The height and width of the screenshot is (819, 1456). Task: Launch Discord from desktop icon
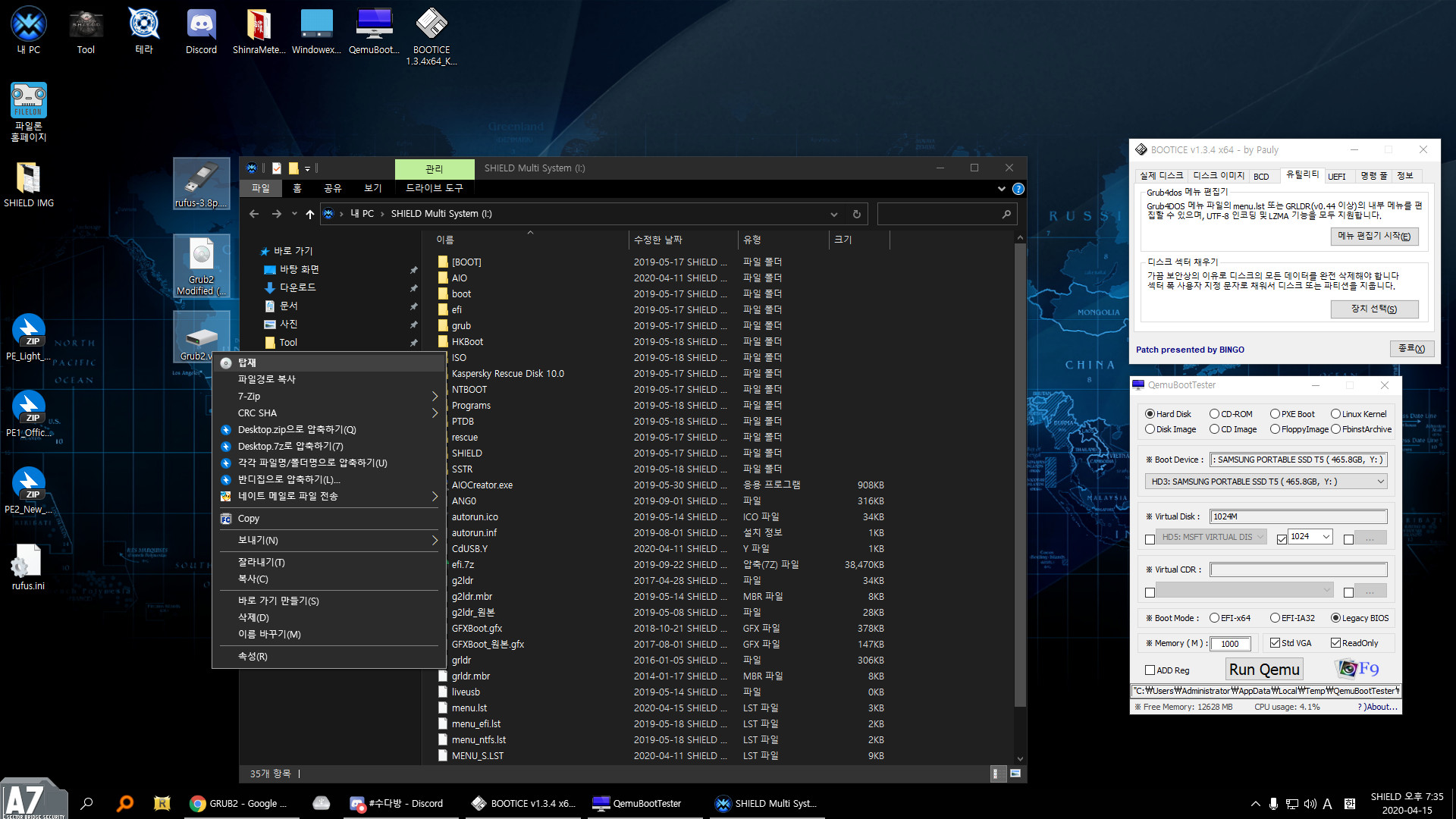click(201, 30)
